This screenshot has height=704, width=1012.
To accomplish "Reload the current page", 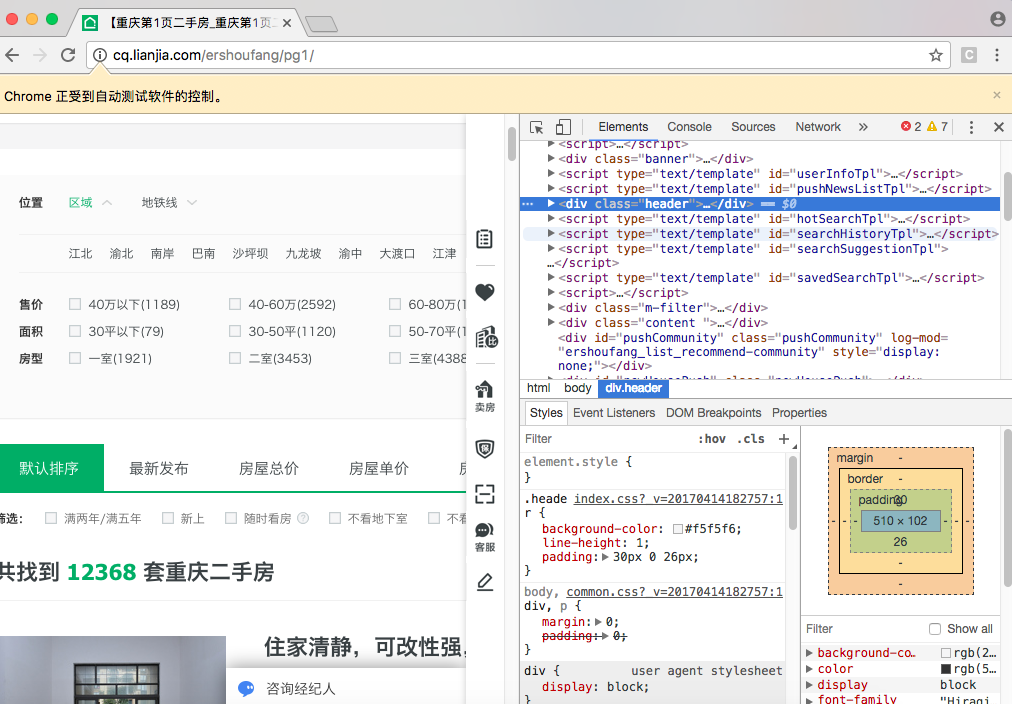I will (68, 55).
